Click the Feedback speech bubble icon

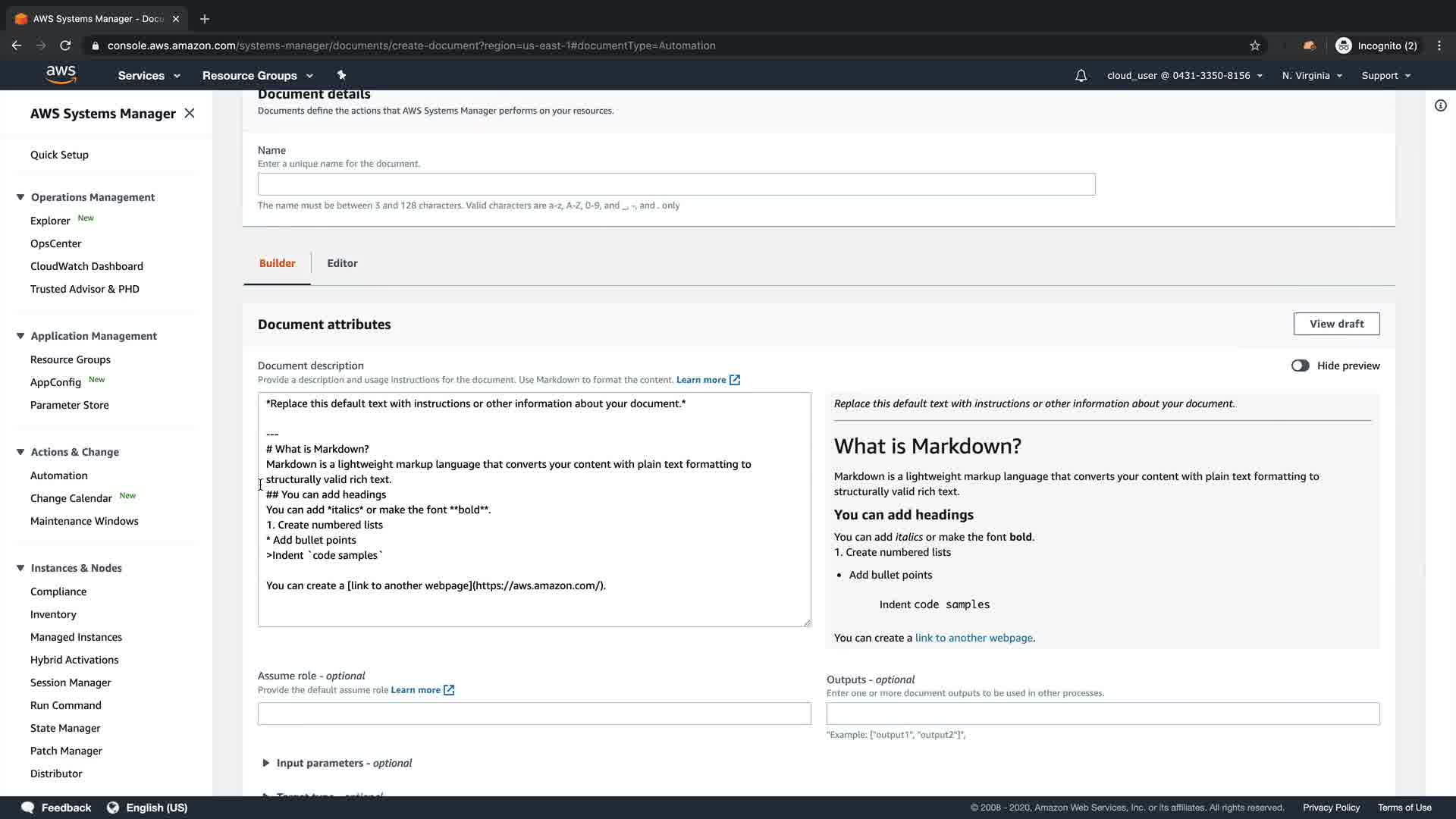(x=27, y=807)
